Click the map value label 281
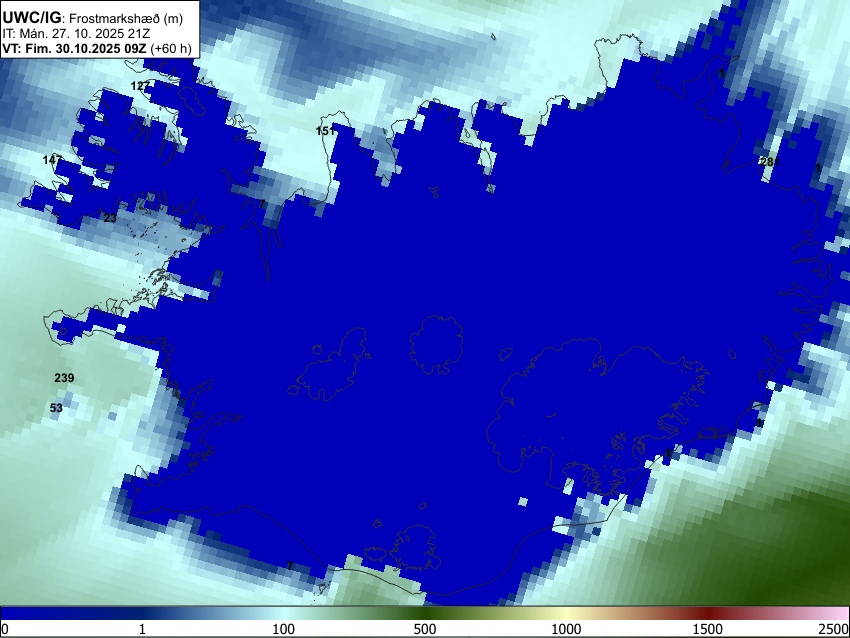 click(770, 162)
